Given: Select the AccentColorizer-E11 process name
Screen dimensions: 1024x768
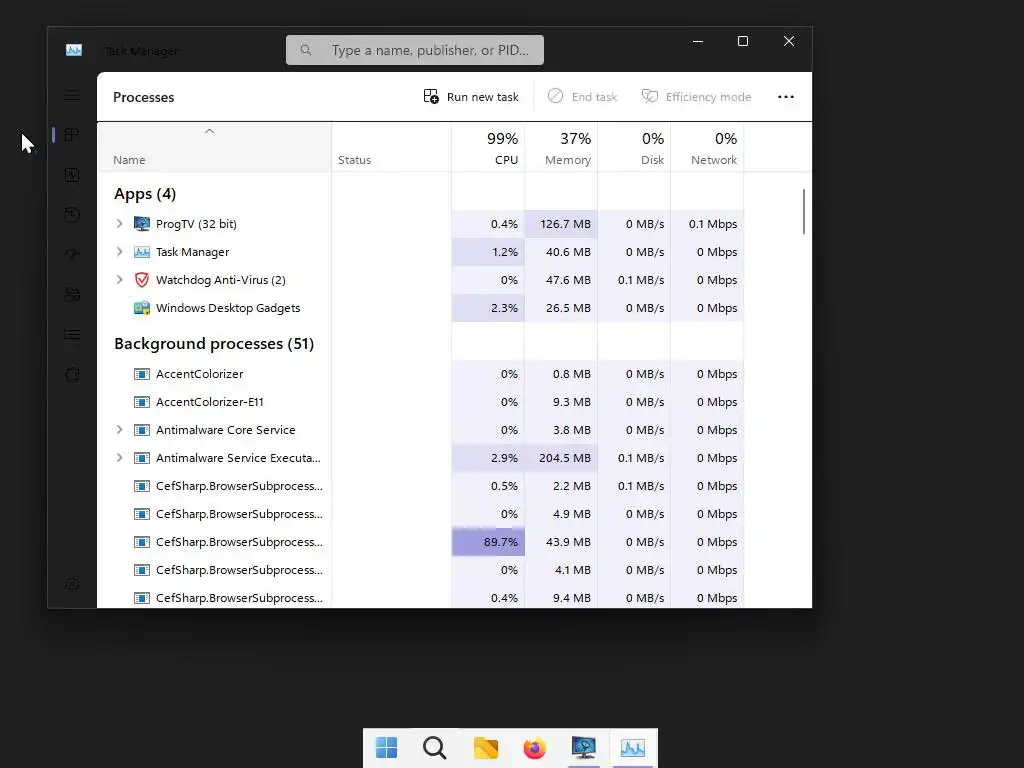Looking at the screenshot, I should (x=210, y=402).
